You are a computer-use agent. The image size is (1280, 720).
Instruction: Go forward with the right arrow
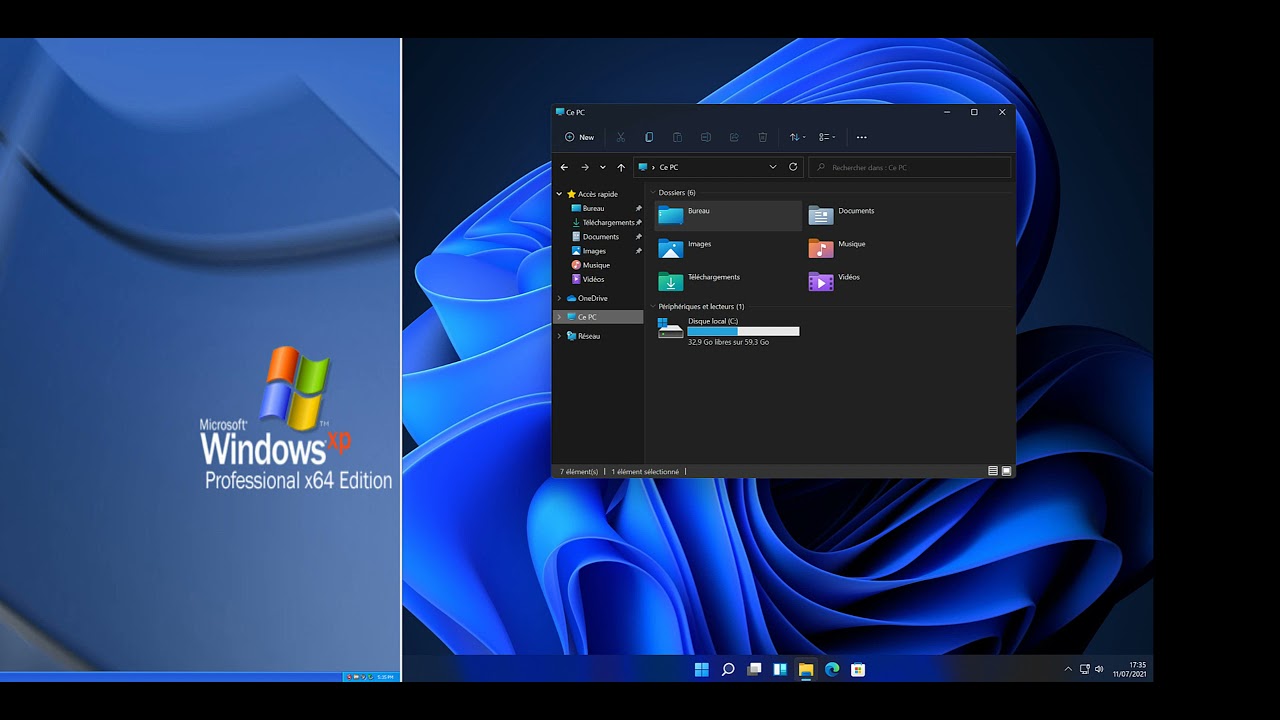[x=585, y=167]
